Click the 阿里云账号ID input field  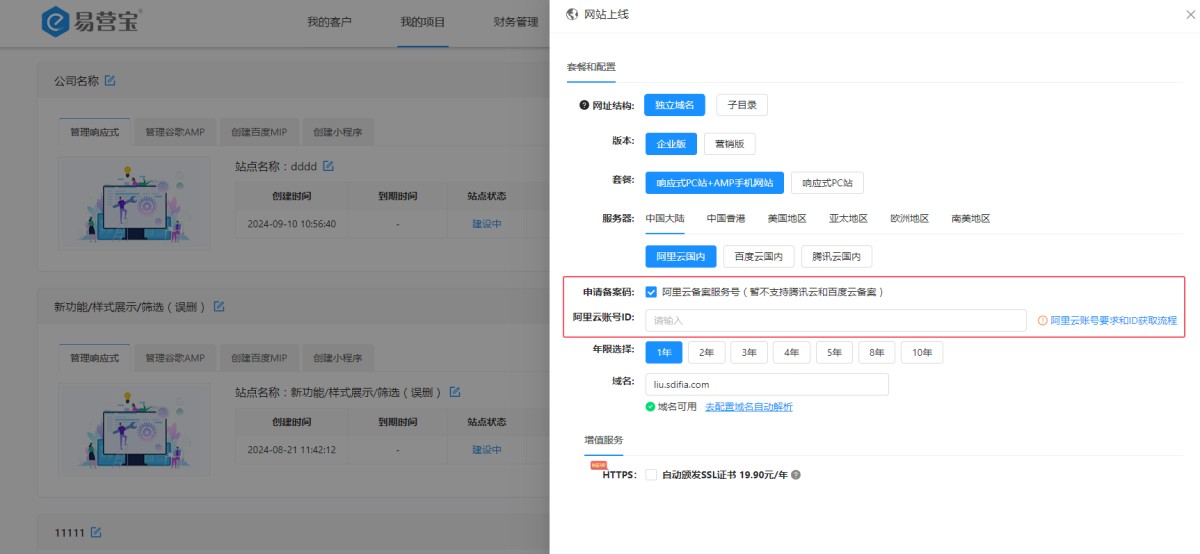(x=835, y=320)
